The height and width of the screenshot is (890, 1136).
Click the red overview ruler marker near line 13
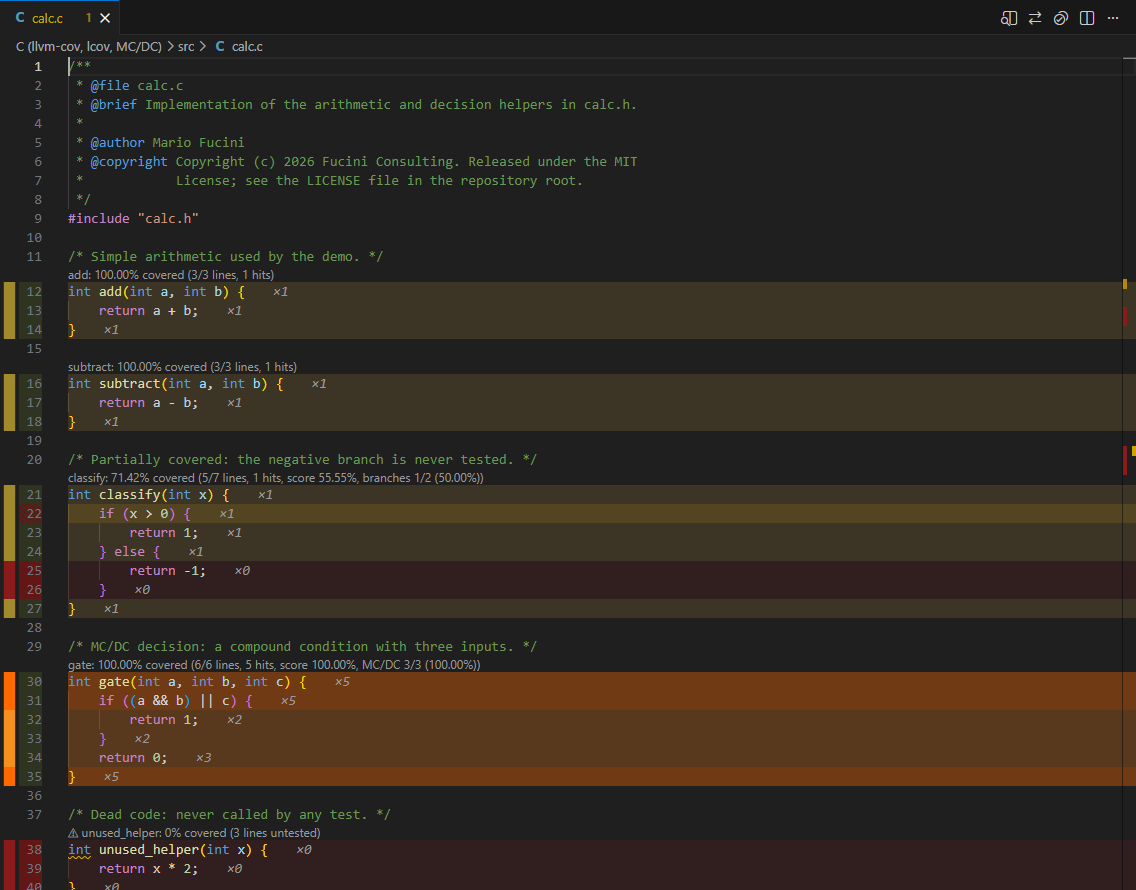1125,316
